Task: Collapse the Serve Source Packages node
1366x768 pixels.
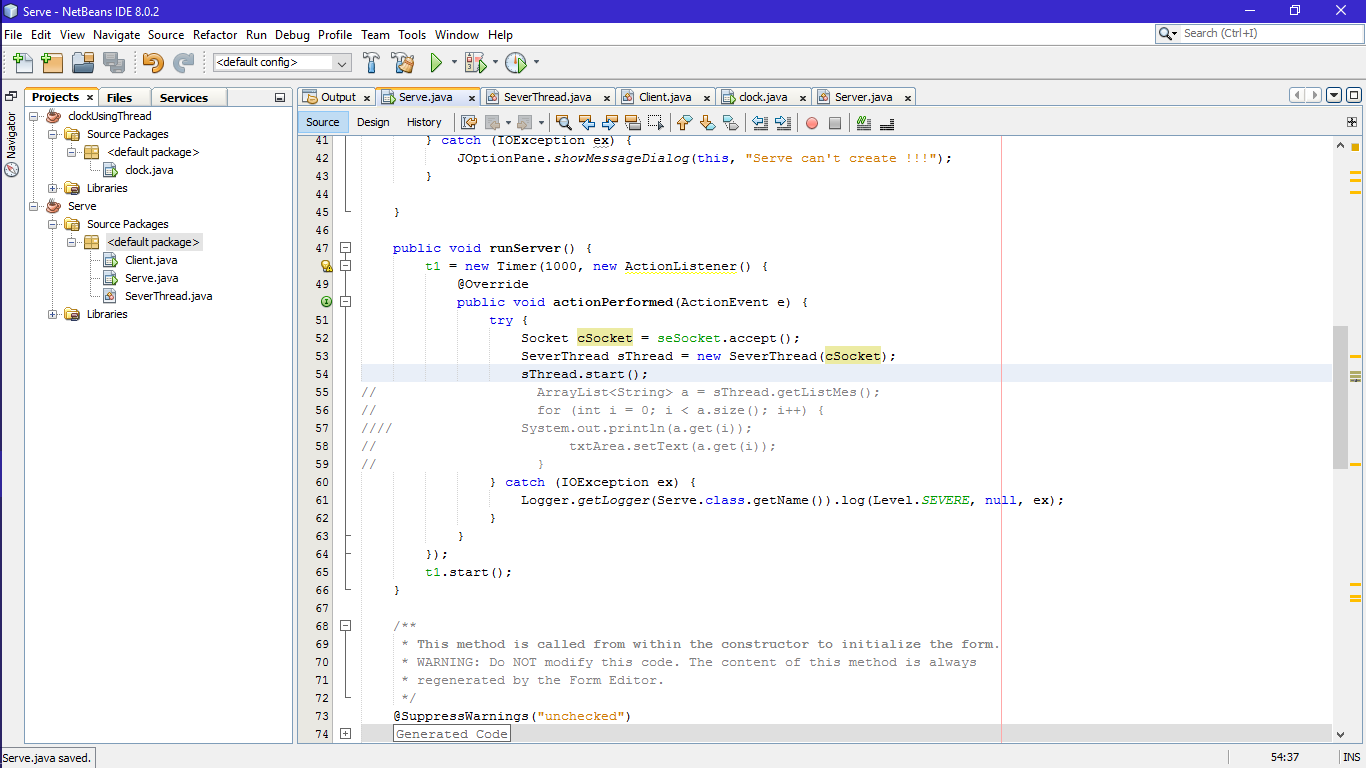Action: pyautogui.click(x=51, y=224)
